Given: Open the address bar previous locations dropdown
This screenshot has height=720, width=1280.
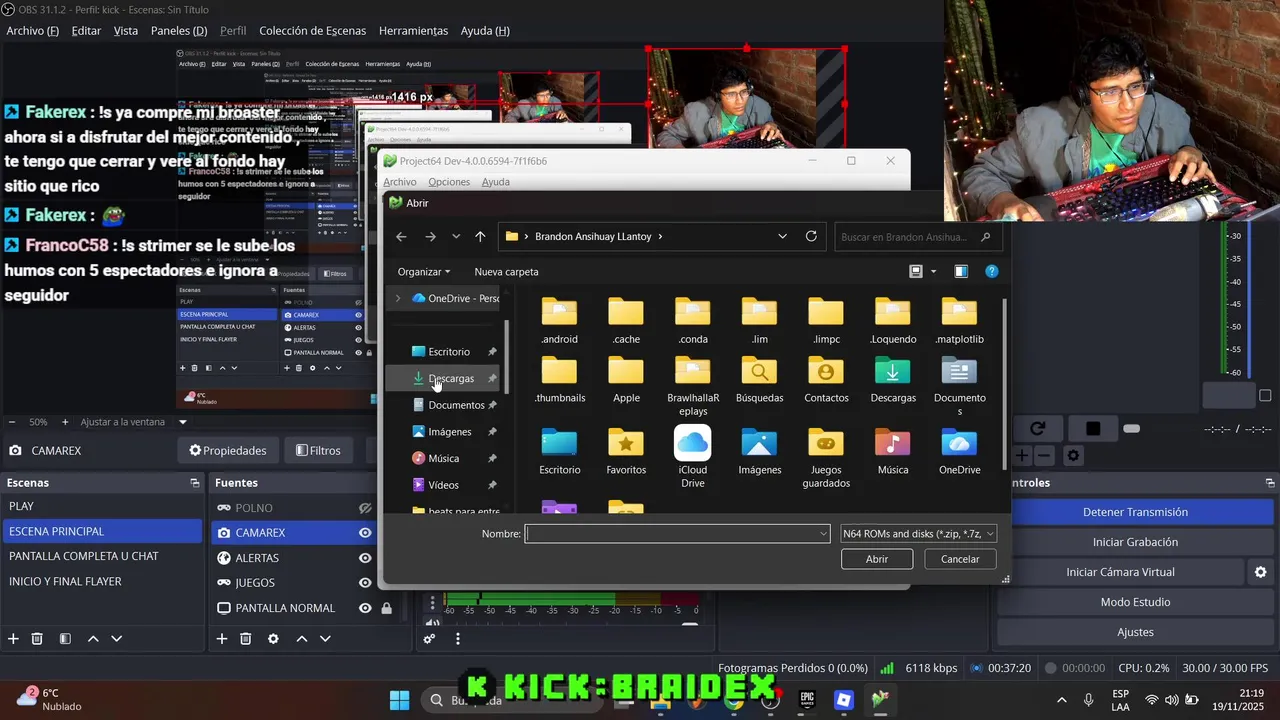Looking at the screenshot, I should [x=782, y=237].
